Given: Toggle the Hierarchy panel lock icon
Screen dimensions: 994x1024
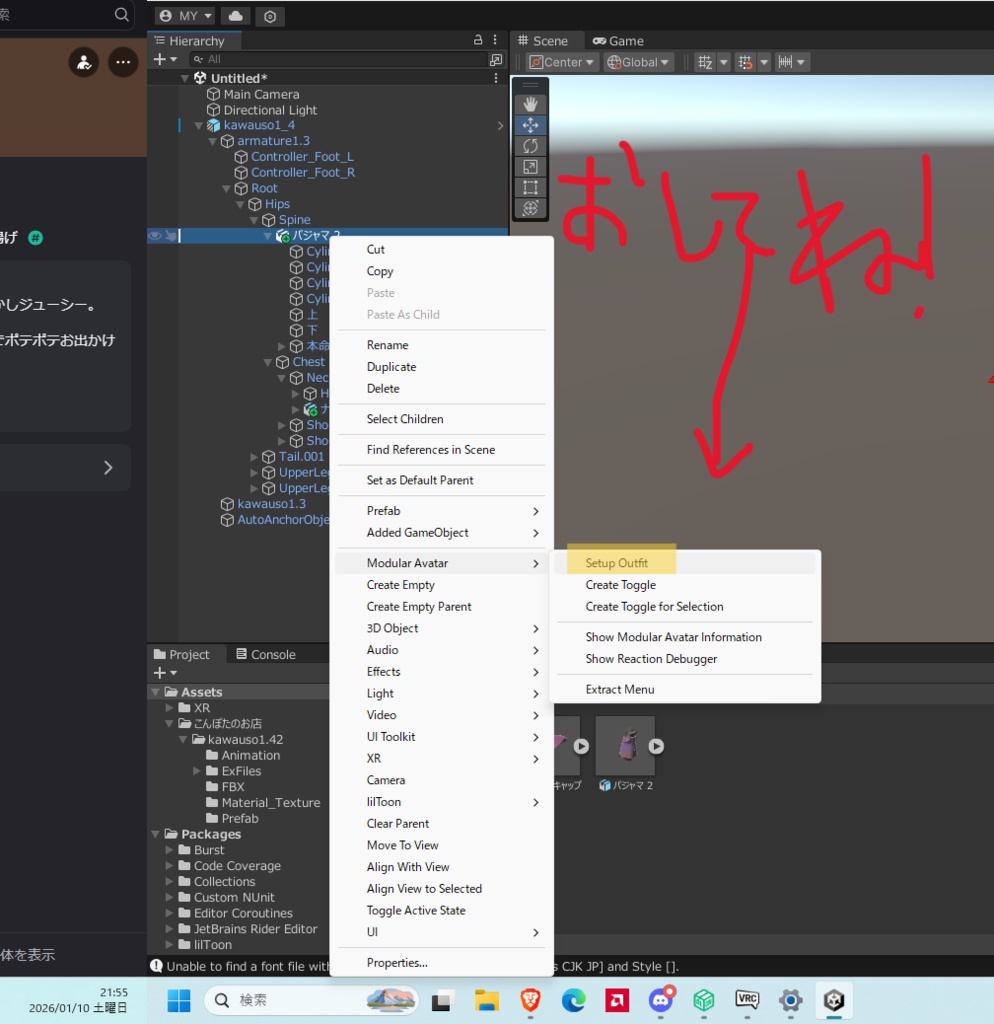Looking at the screenshot, I should (477, 40).
